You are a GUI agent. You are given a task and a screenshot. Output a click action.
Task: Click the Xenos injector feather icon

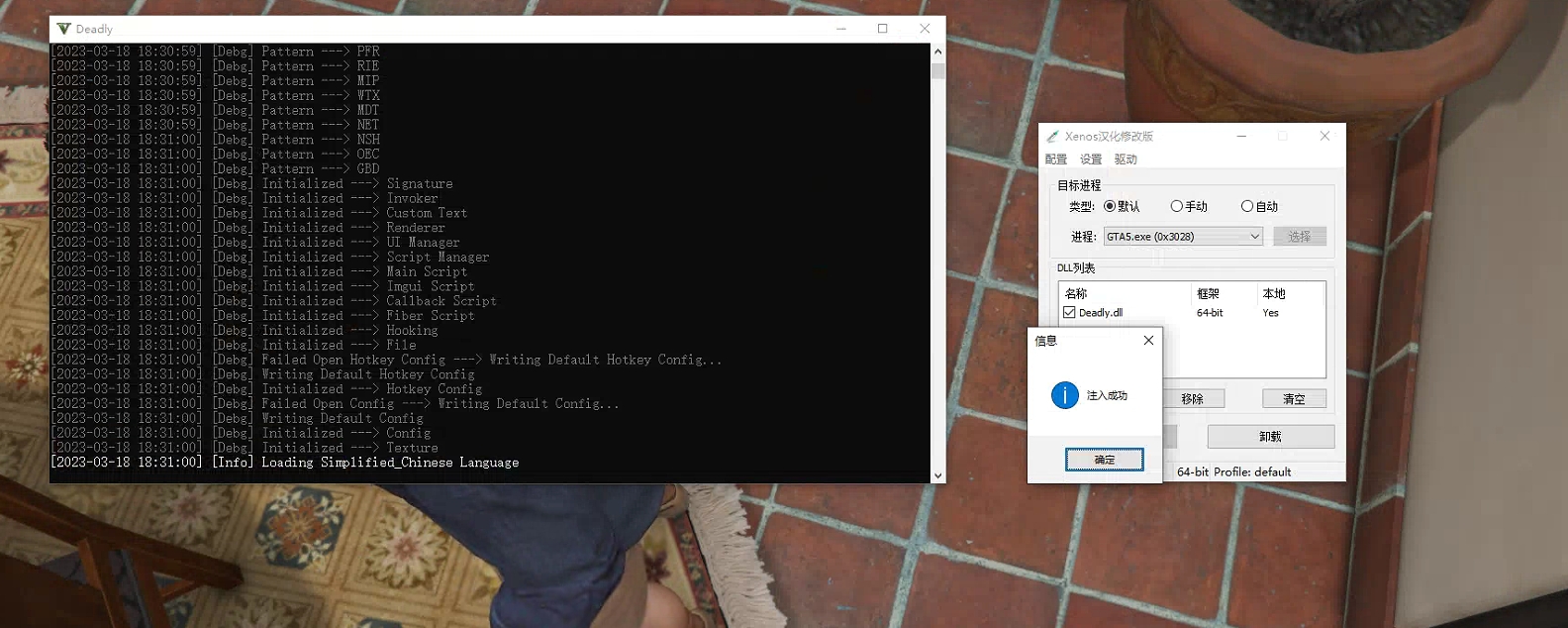pos(1052,137)
